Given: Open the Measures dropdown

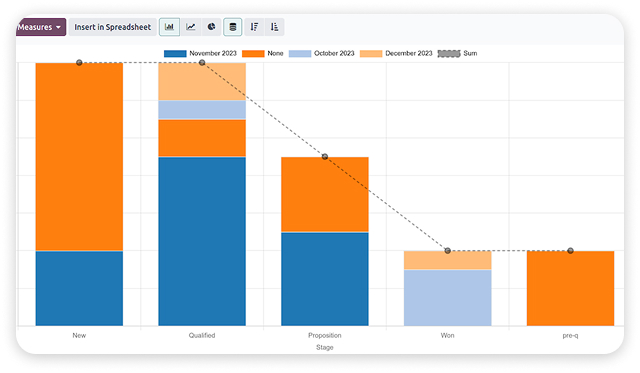Looking at the screenshot, I should pyautogui.click(x=40, y=27).
